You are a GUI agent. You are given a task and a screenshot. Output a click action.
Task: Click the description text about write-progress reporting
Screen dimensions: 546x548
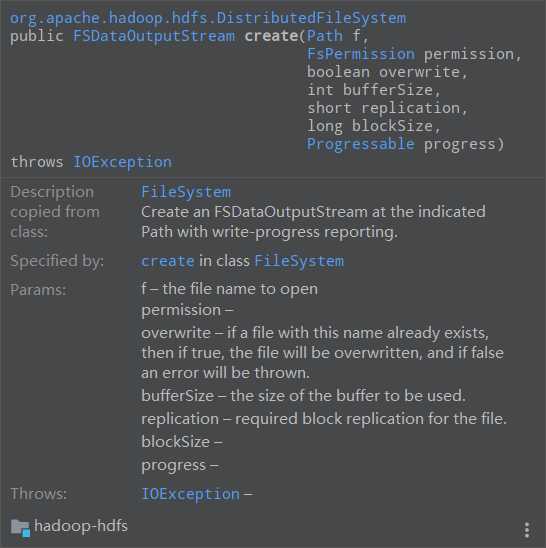coord(313,222)
